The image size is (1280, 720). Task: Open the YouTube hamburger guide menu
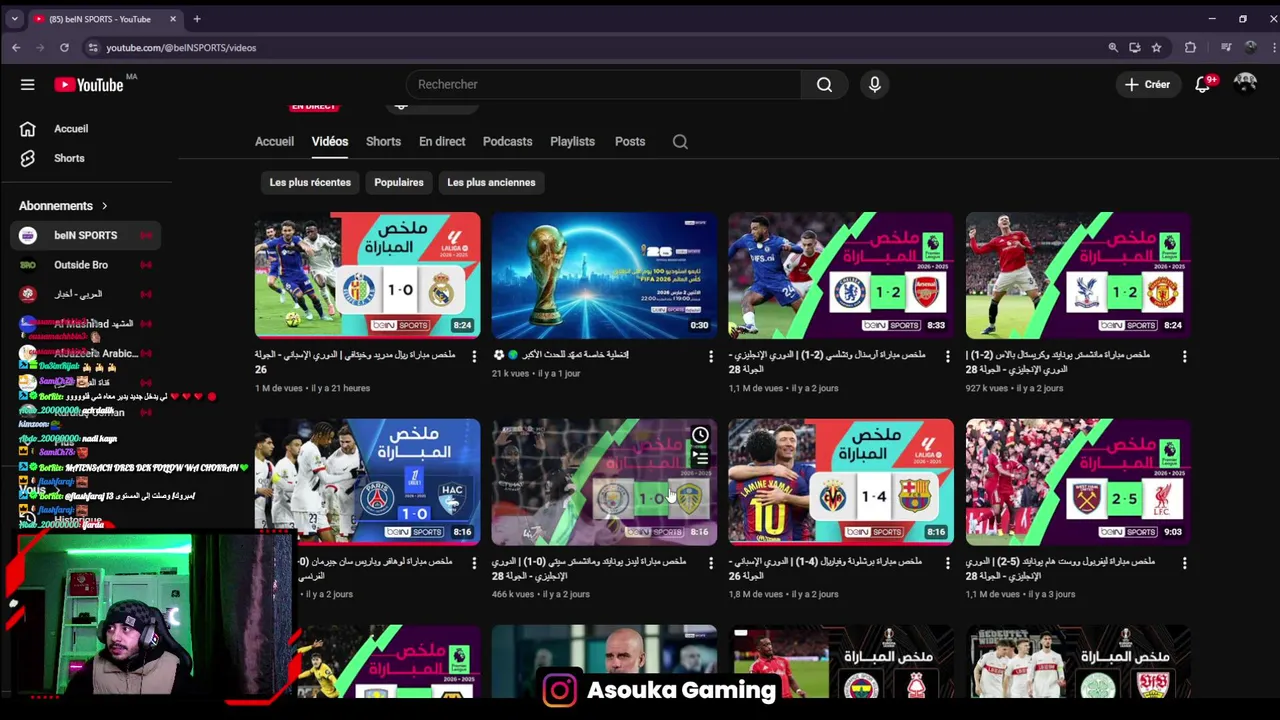pos(27,85)
